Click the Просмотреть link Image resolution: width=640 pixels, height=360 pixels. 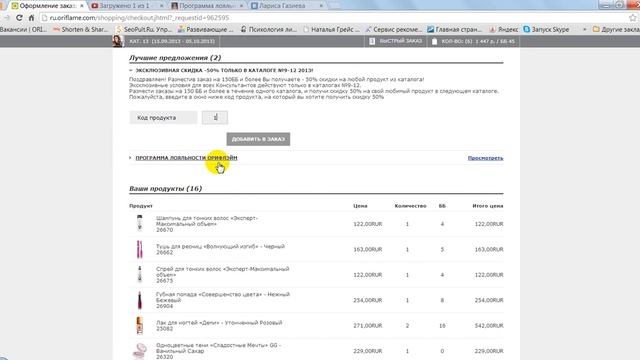tap(485, 158)
